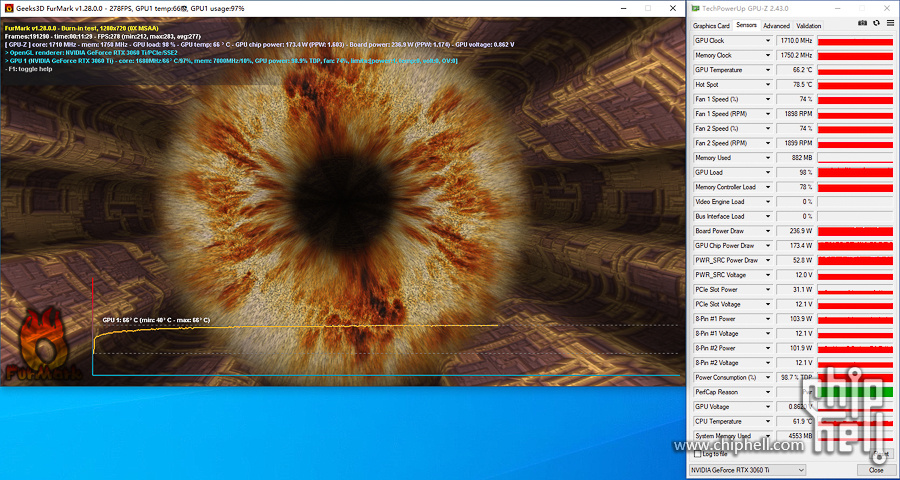The width and height of the screenshot is (900, 480).
Task: Click the Close button in GPU-Z
Action: click(876, 469)
